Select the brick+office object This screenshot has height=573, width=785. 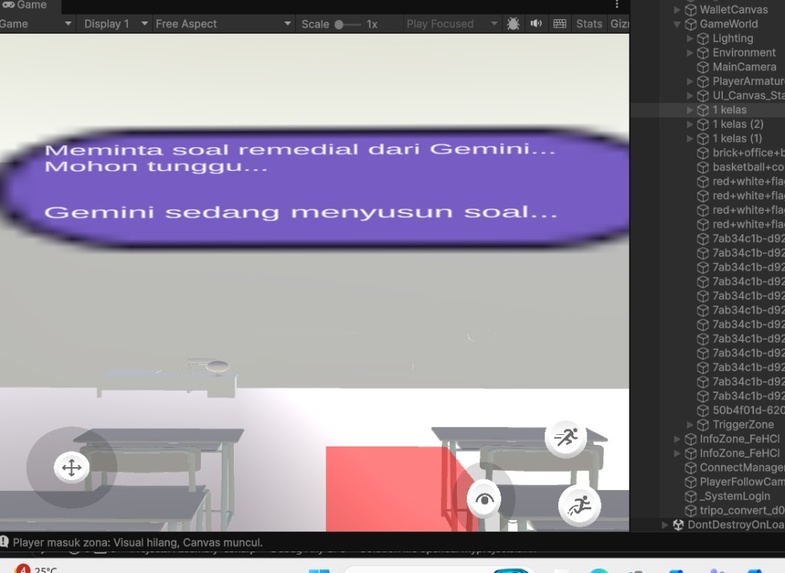pos(748,153)
